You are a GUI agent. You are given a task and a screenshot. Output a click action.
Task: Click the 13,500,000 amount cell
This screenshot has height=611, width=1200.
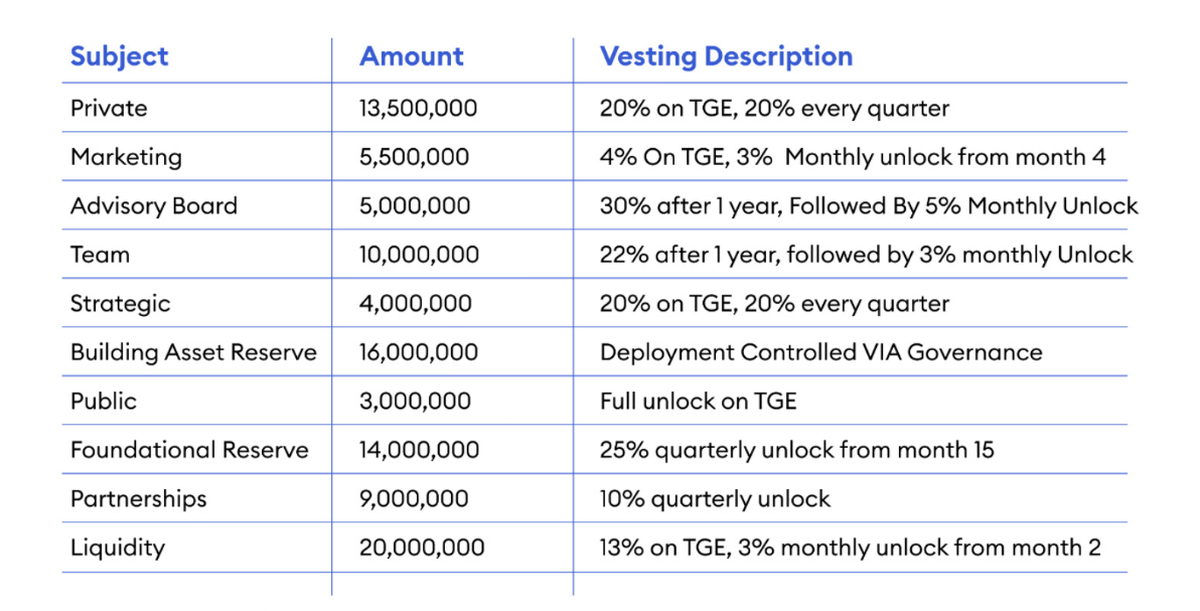(418, 108)
